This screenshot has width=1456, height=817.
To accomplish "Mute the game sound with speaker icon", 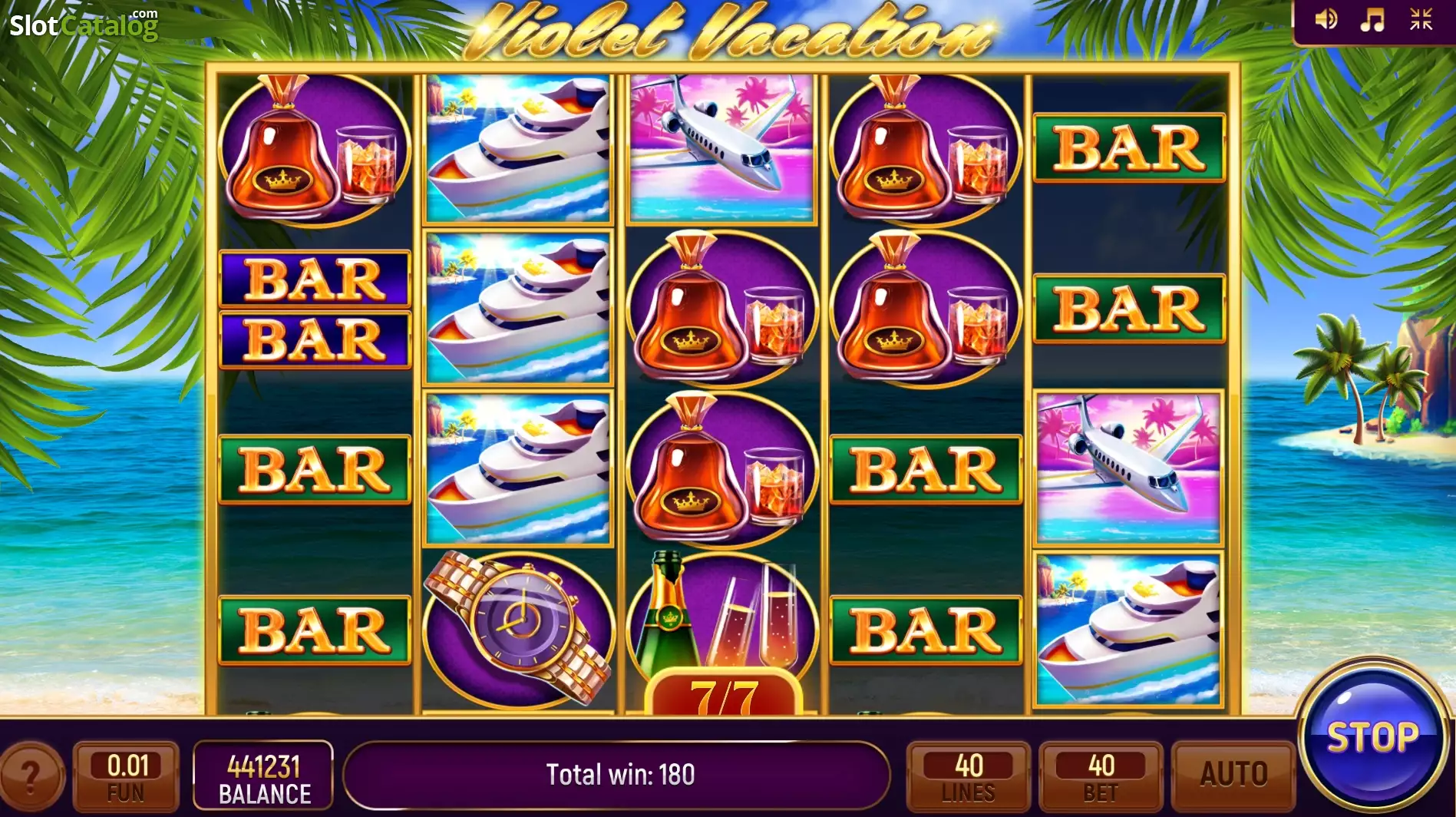I will point(1326,19).
